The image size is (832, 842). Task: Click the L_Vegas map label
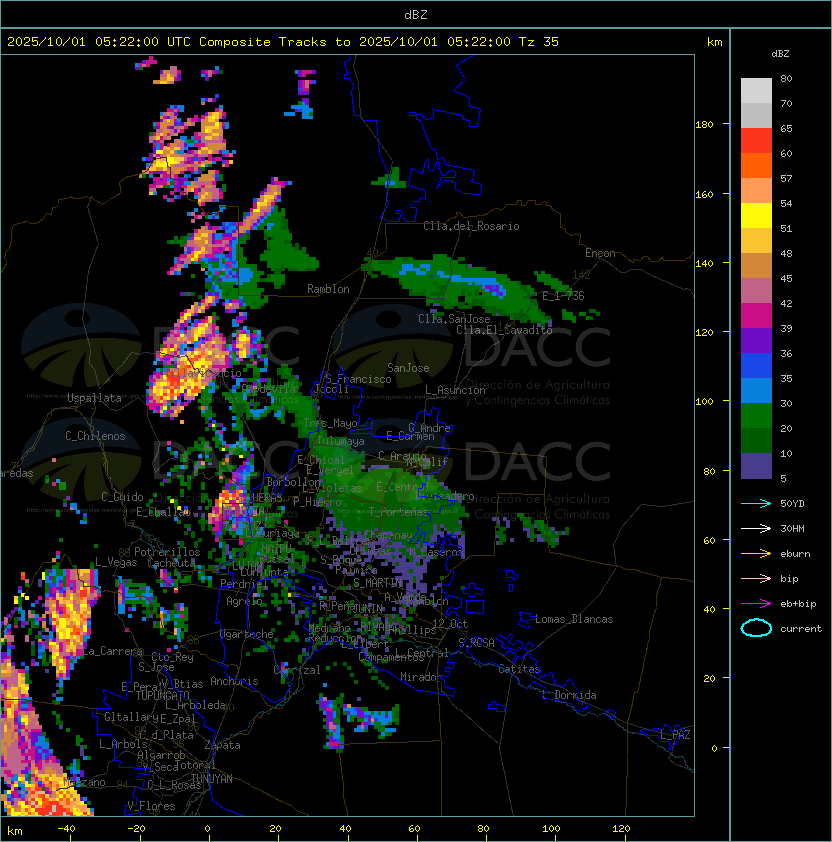[x=116, y=562]
